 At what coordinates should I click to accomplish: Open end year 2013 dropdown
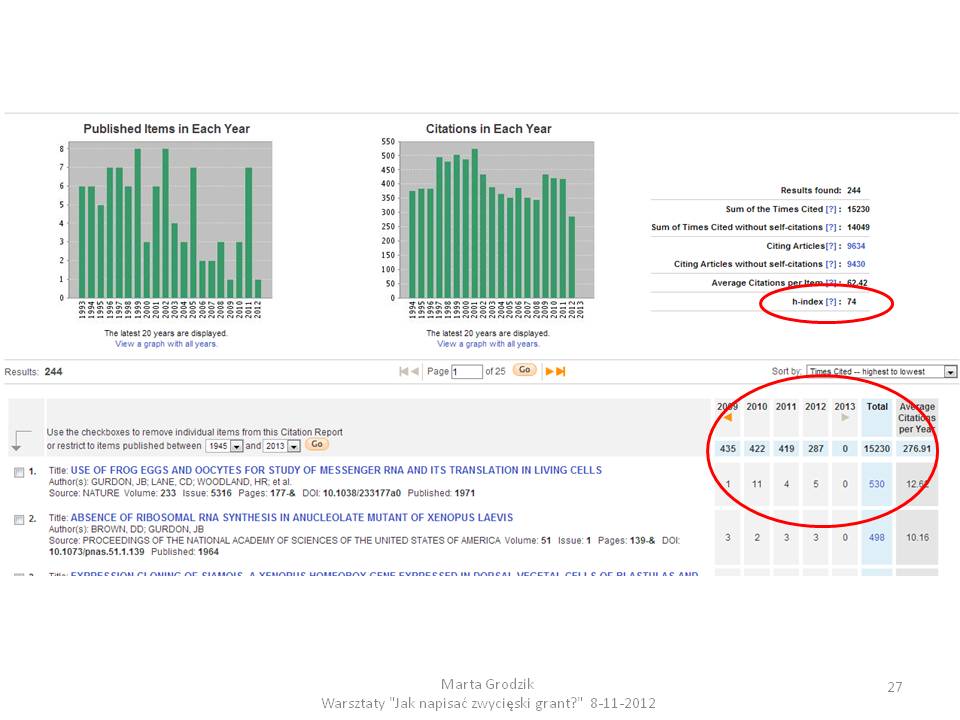pos(294,446)
